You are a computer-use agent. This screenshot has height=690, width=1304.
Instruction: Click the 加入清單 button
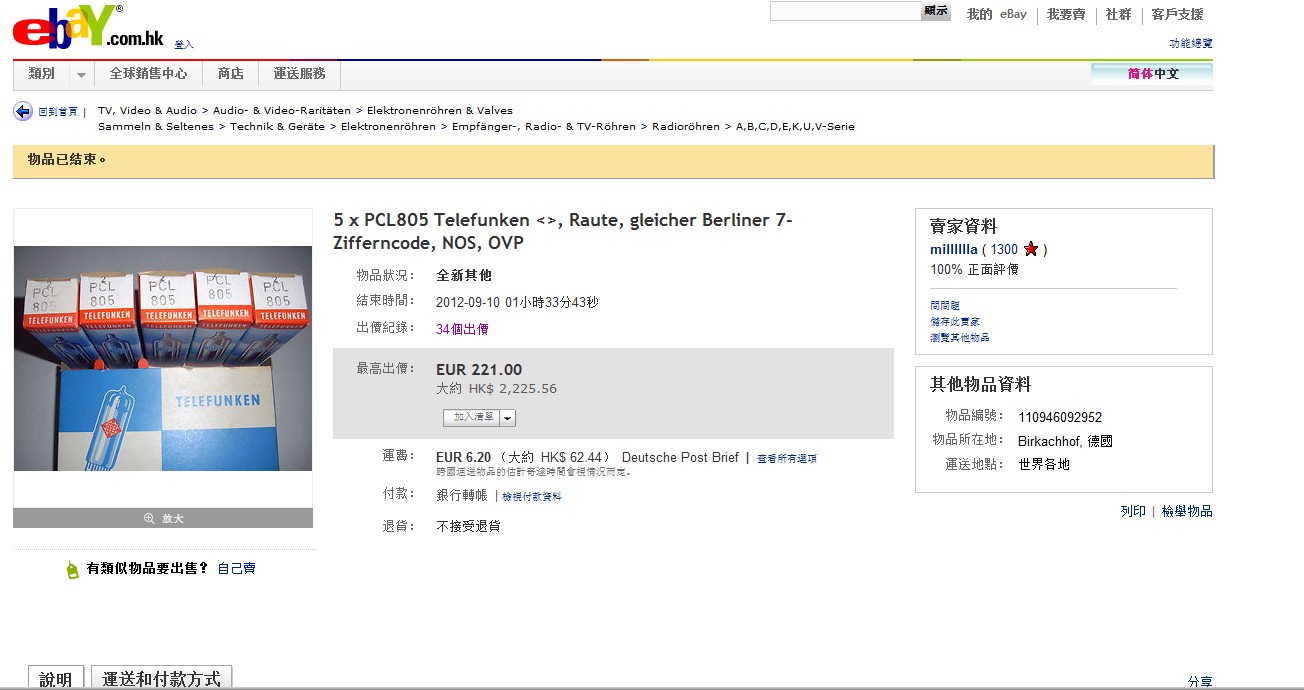(x=473, y=418)
